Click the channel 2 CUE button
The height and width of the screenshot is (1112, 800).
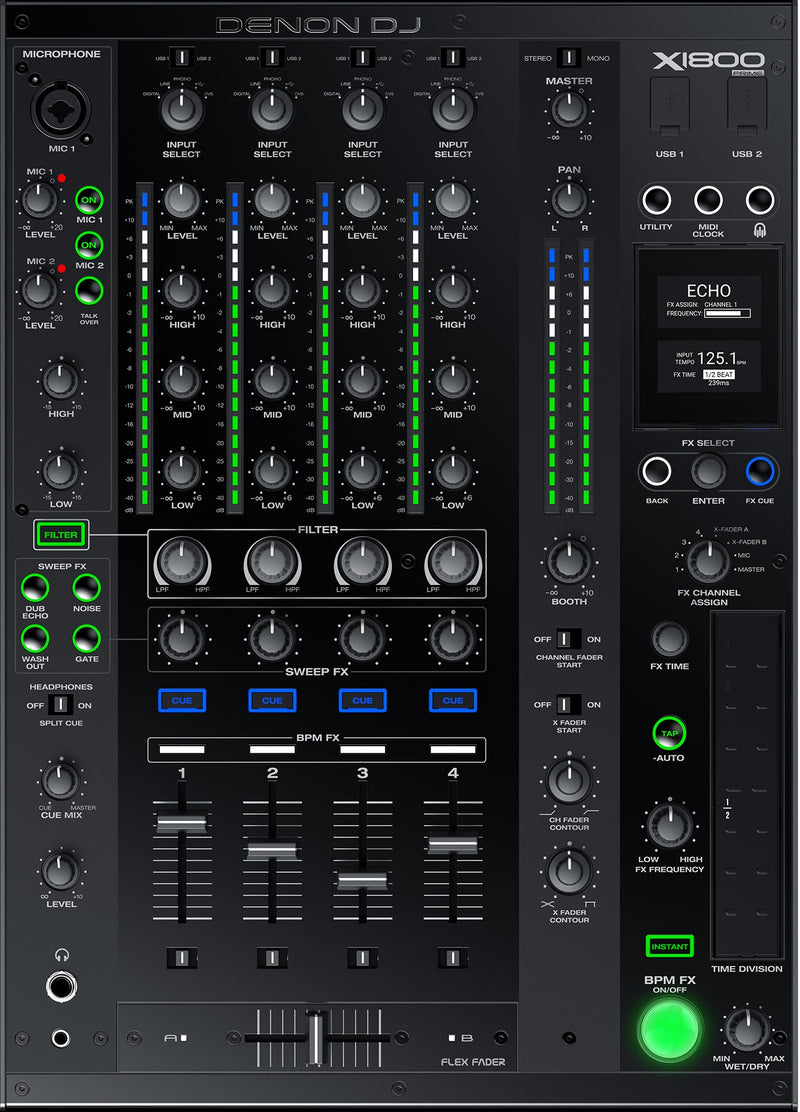(x=272, y=700)
